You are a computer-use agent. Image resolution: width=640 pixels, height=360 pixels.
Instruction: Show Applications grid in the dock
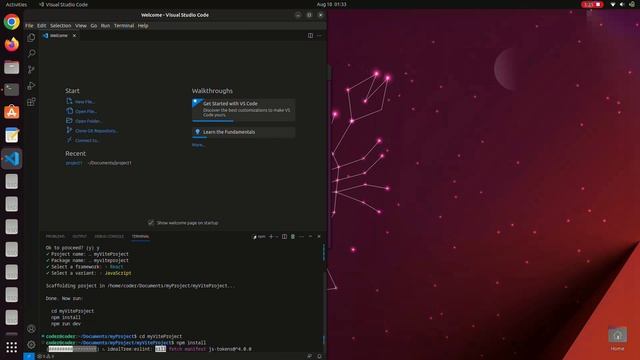click(x=11, y=347)
